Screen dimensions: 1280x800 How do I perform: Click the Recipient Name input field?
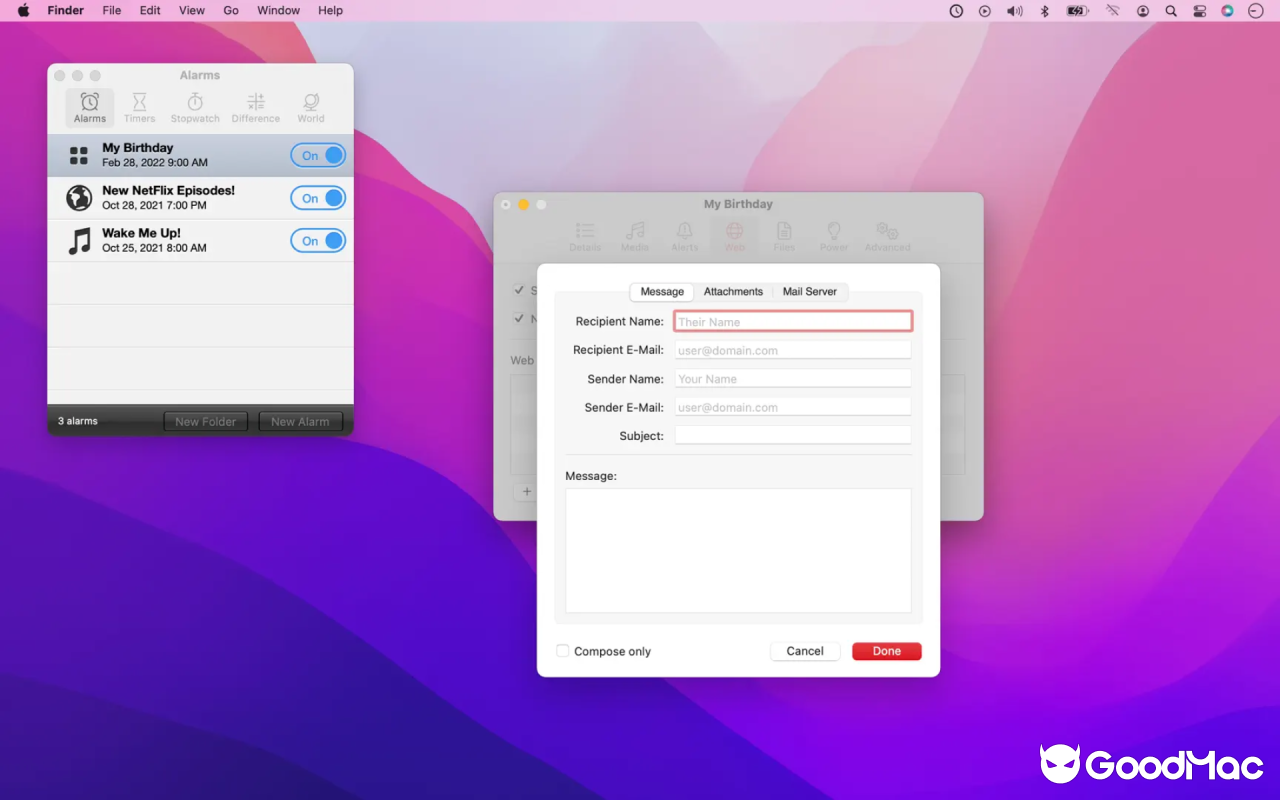(x=792, y=320)
